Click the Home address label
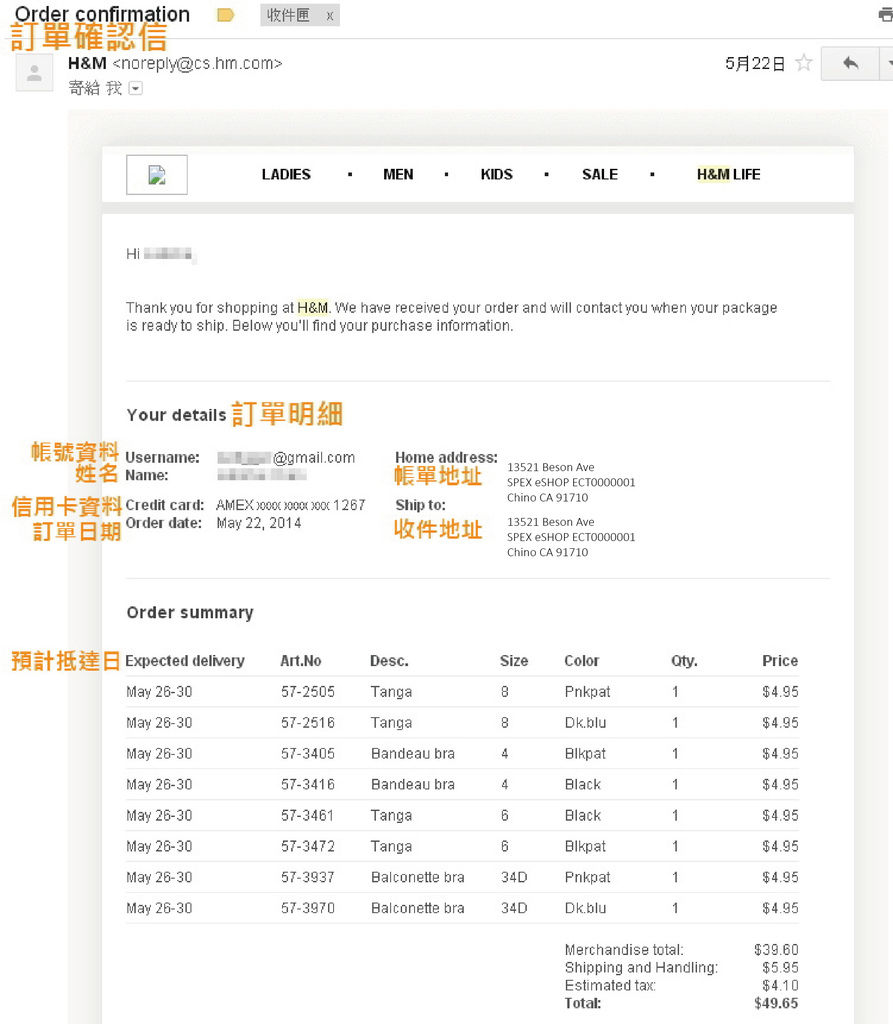This screenshot has width=893, height=1024. [x=446, y=457]
